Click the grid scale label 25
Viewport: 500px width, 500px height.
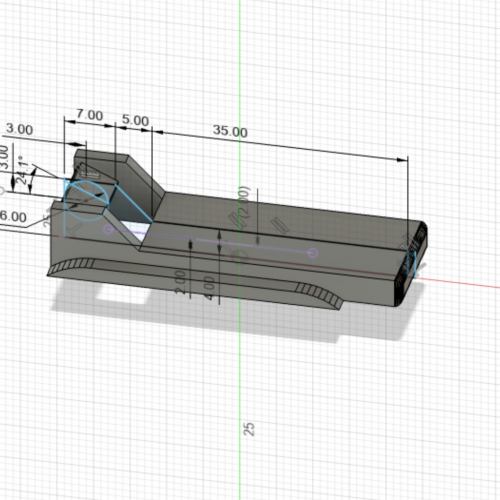point(249,429)
